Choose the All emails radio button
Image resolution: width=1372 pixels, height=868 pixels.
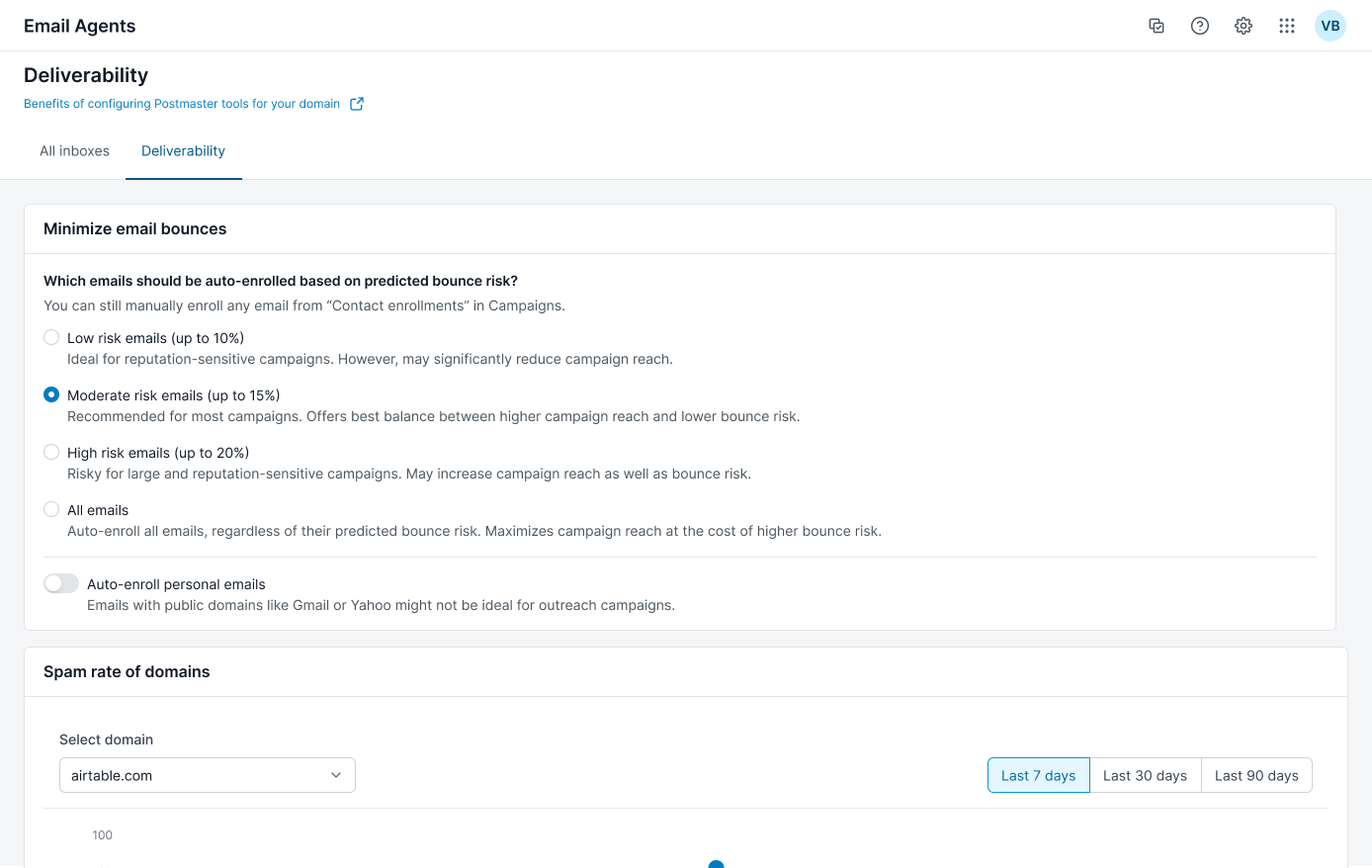(50, 509)
